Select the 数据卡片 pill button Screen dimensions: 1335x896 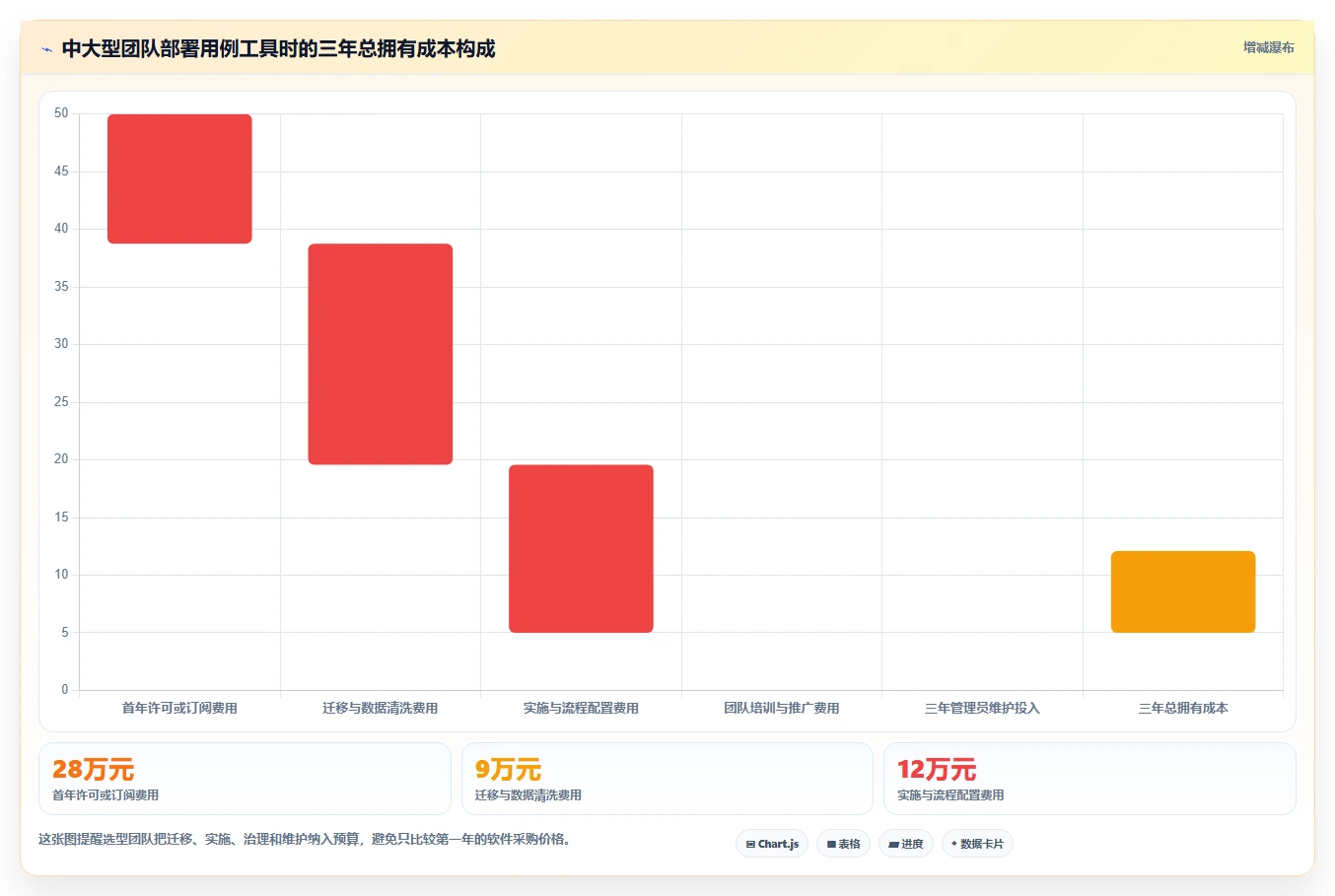click(x=977, y=844)
